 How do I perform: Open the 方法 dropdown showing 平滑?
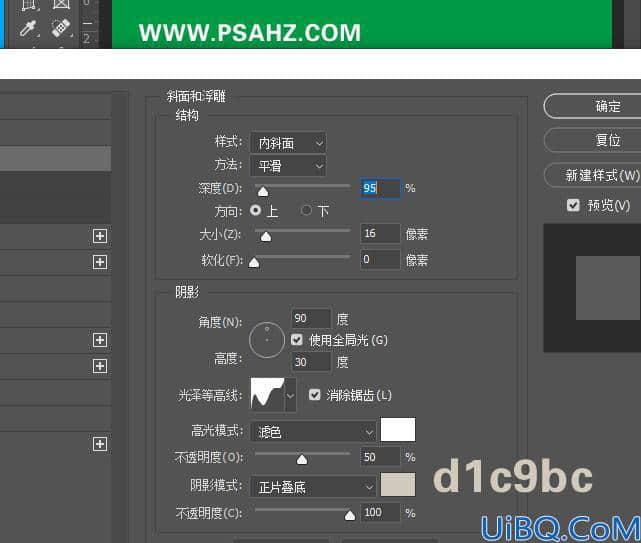coord(288,166)
